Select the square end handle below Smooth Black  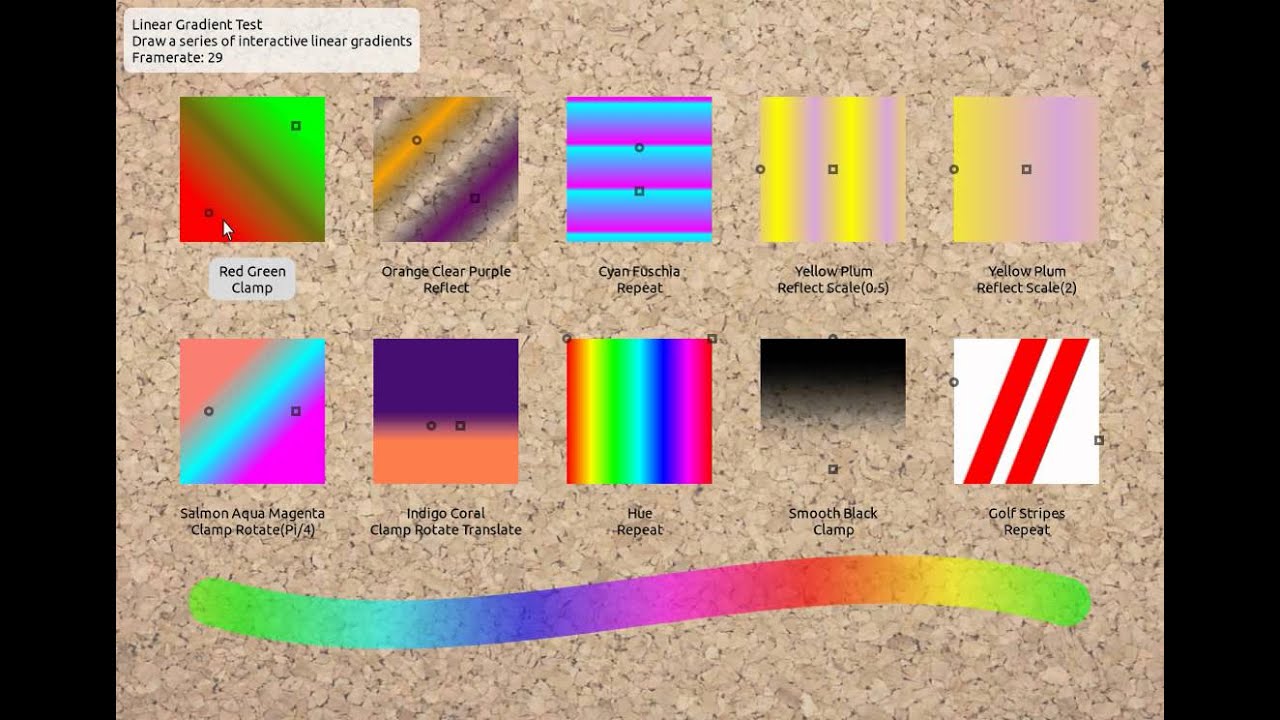click(x=833, y=469)
